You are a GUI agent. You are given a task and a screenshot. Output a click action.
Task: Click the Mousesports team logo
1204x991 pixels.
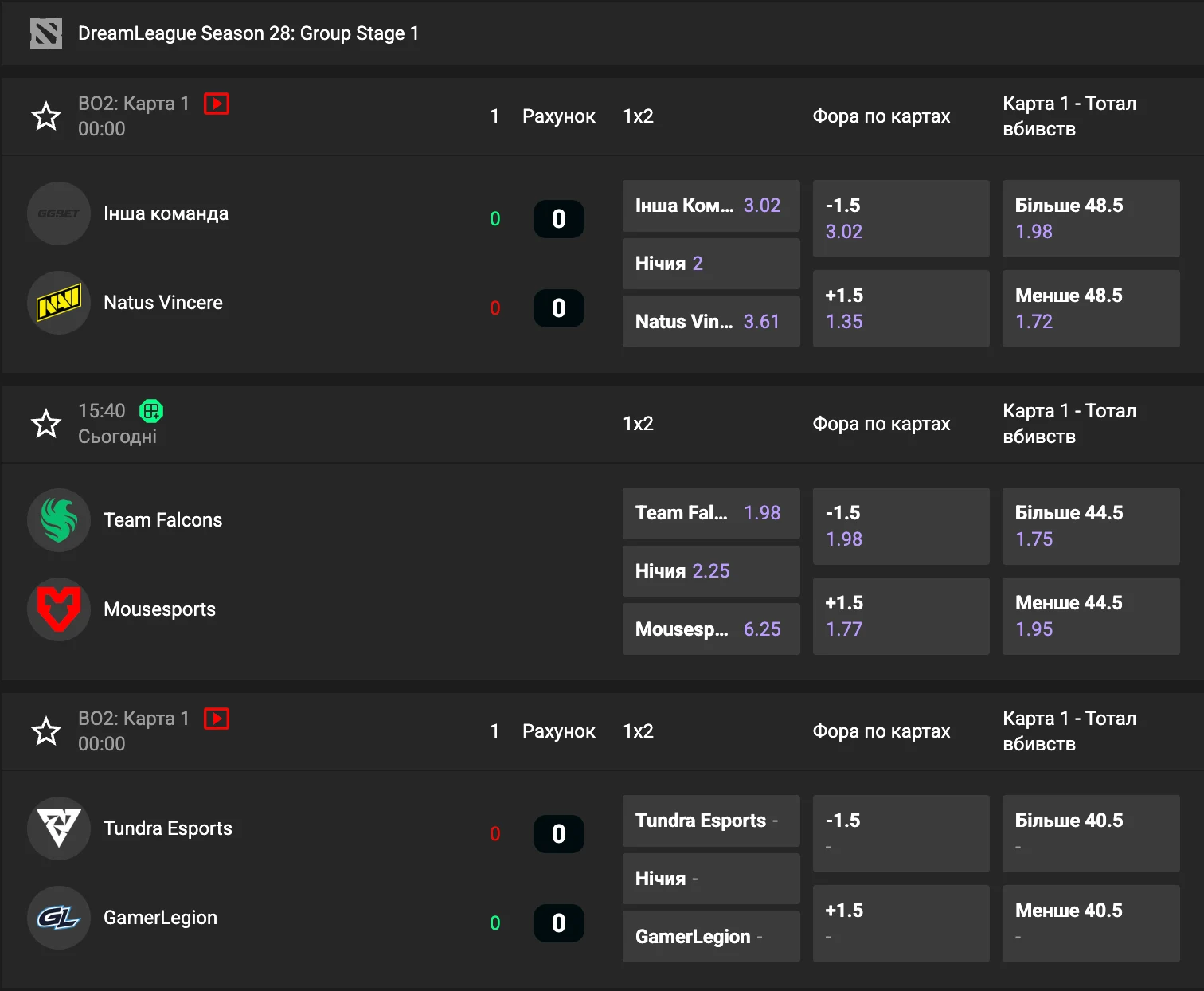click(x=59, y=609)
